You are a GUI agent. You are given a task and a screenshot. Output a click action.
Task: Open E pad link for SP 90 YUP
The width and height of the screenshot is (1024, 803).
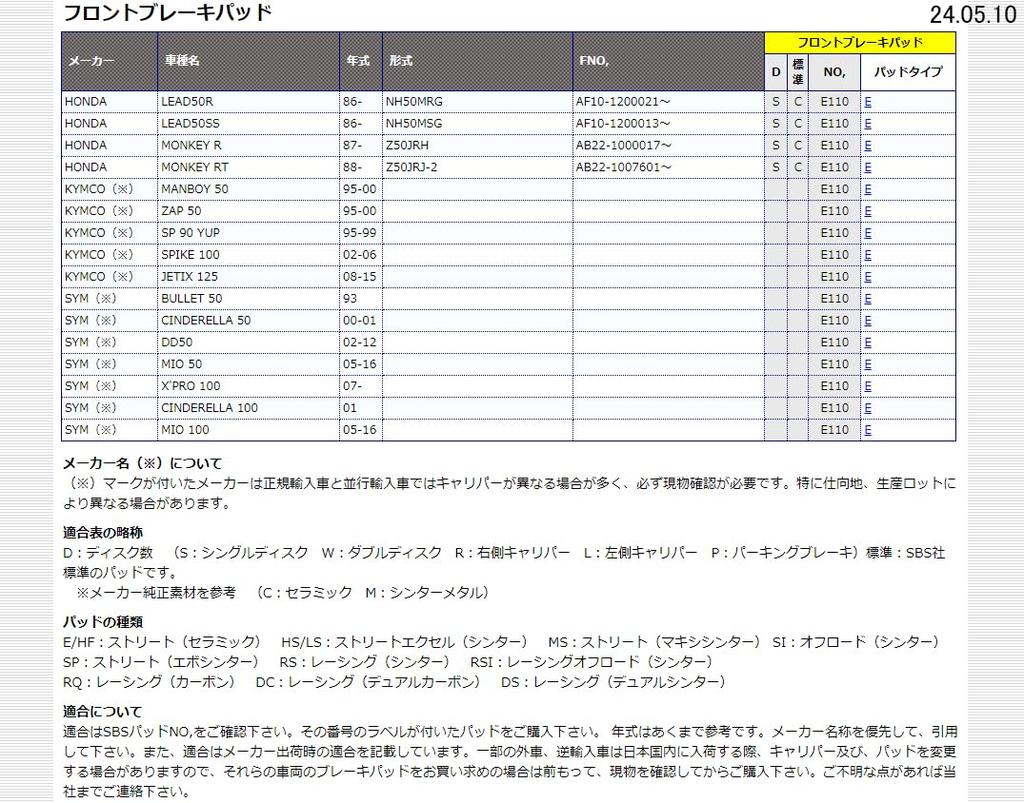coord(868,233)
